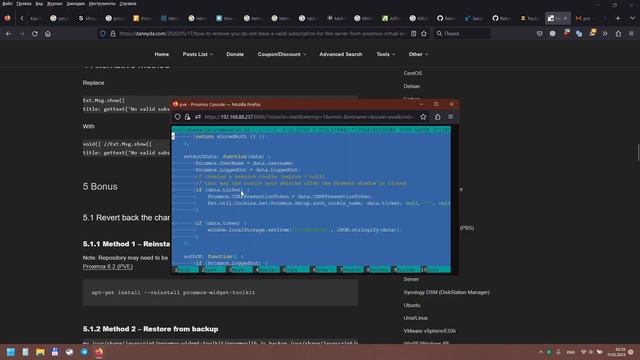
Task: Click '5.1.2 Method 2 – Restore from backup' heading
Action: pyautogui.click(x=150, y=329)
